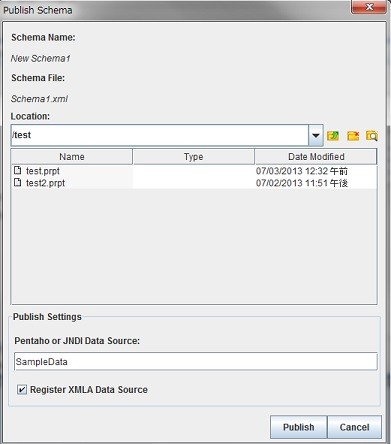The image size is (391, 444).
Task: Close the Publish Schema dialog
Action: [x=369, y=7]
